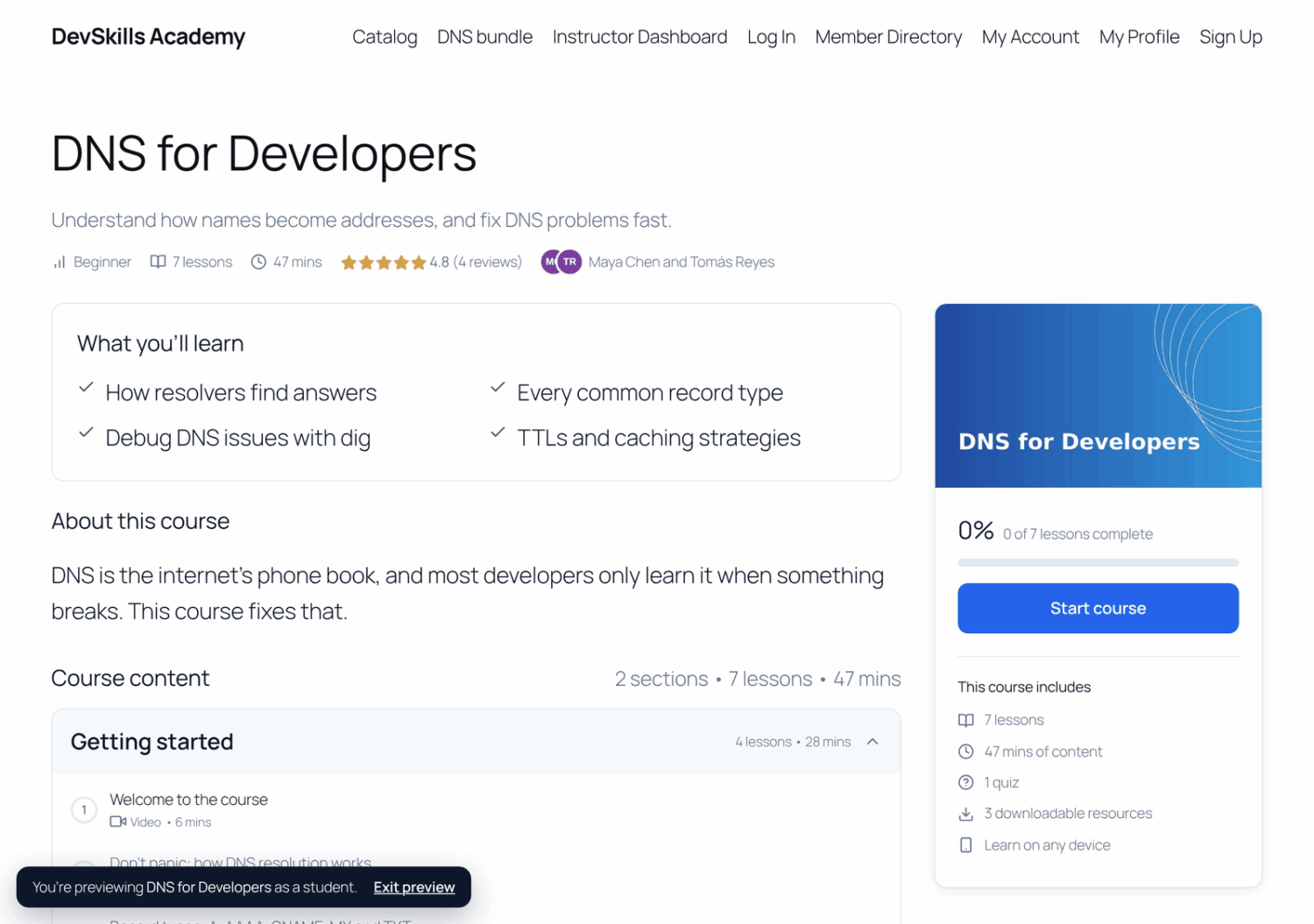Go to Instructor Dashboard

(639, 37)
